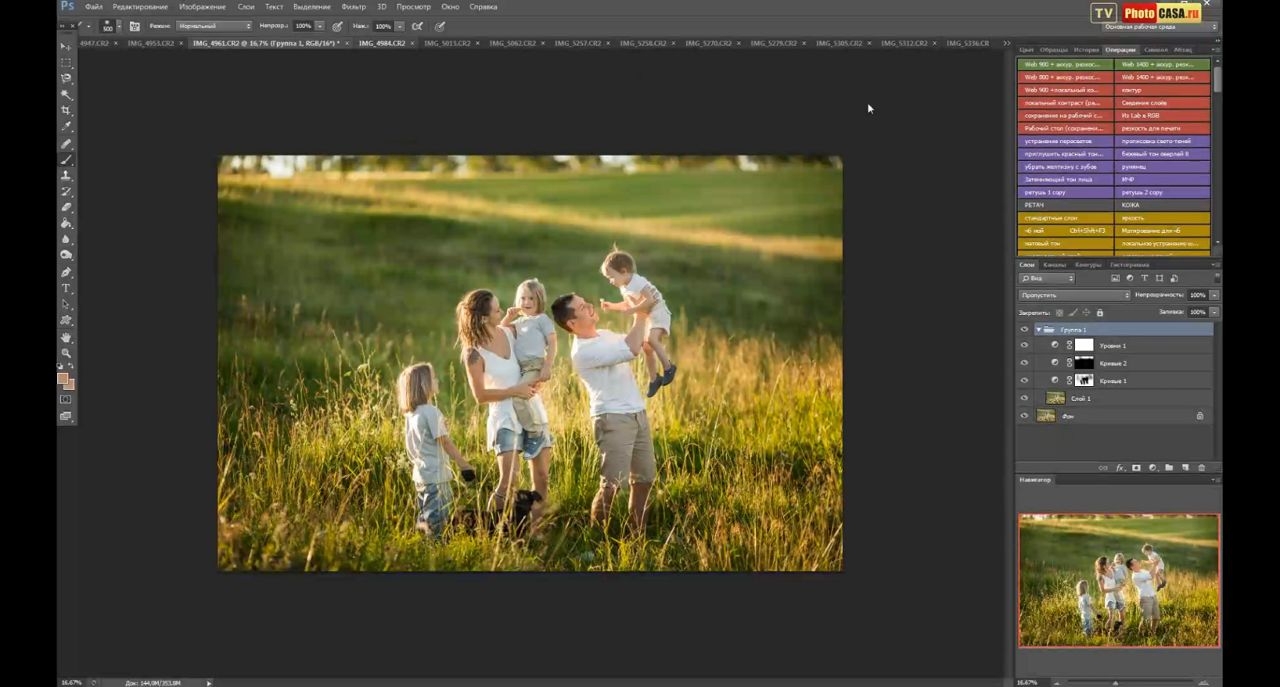Open the Изображение menu
Viewport: 1280px width, 687px height.
[x=202, y=7]
